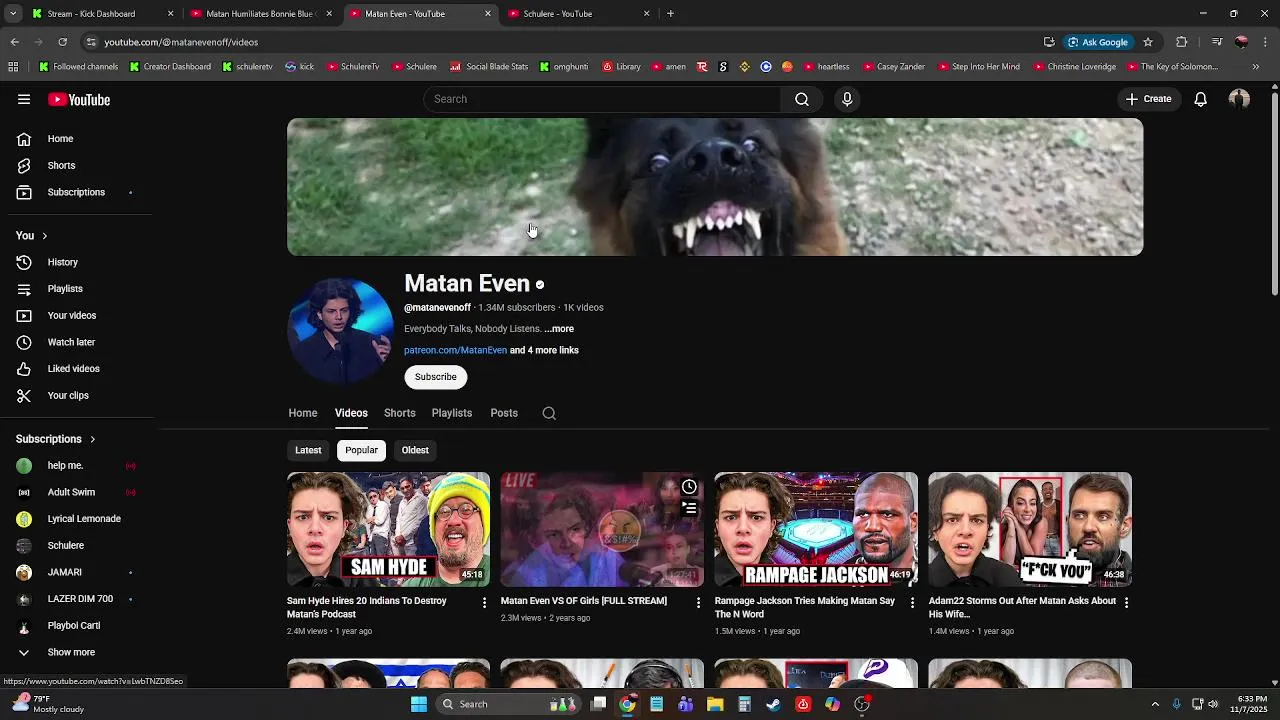Click the search magnifier button
This screenshot has height=720, width=1280.
tap(802, 99)
